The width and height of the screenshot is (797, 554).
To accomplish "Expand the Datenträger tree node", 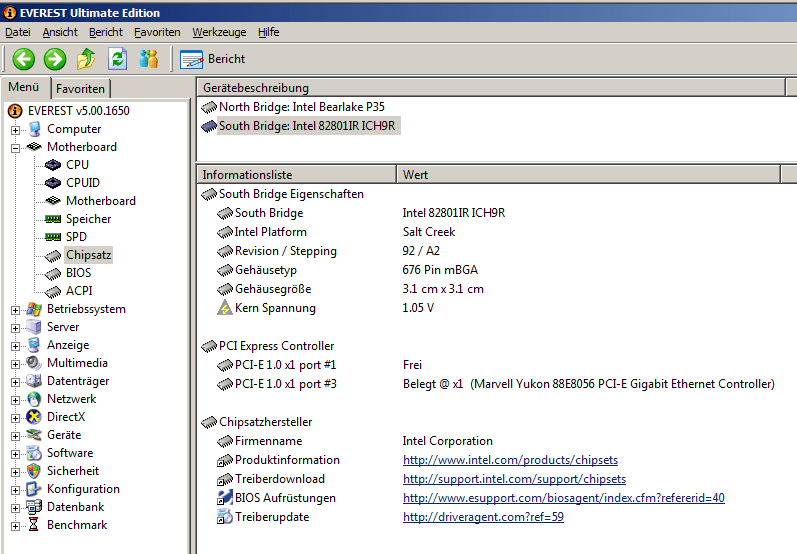I will (15, 382).
